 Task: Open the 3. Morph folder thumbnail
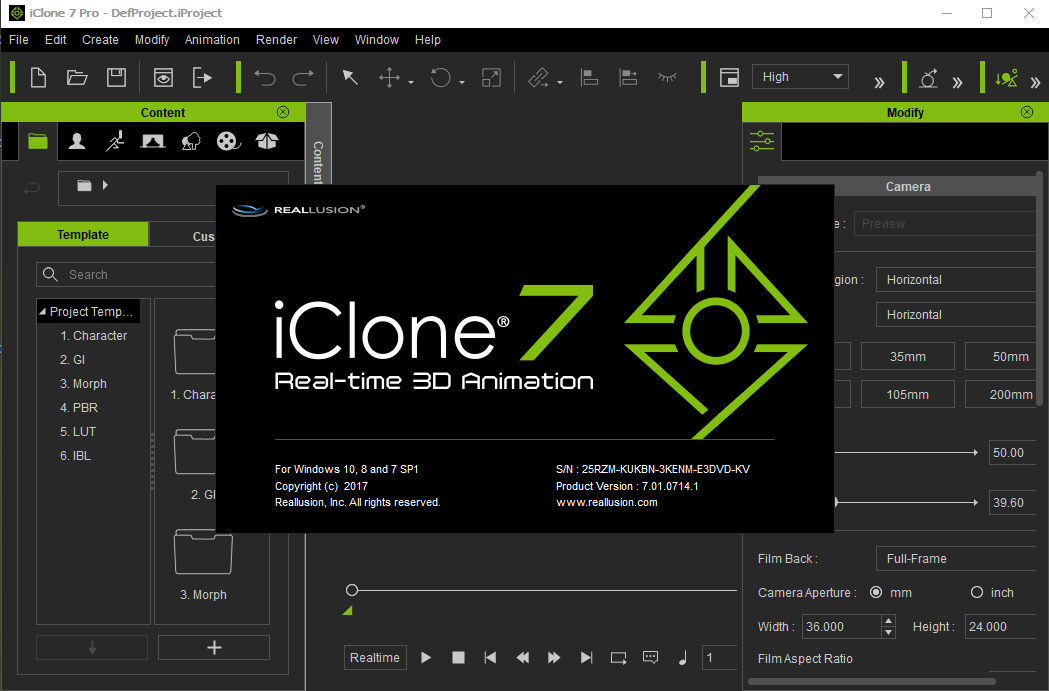[203, 553]
